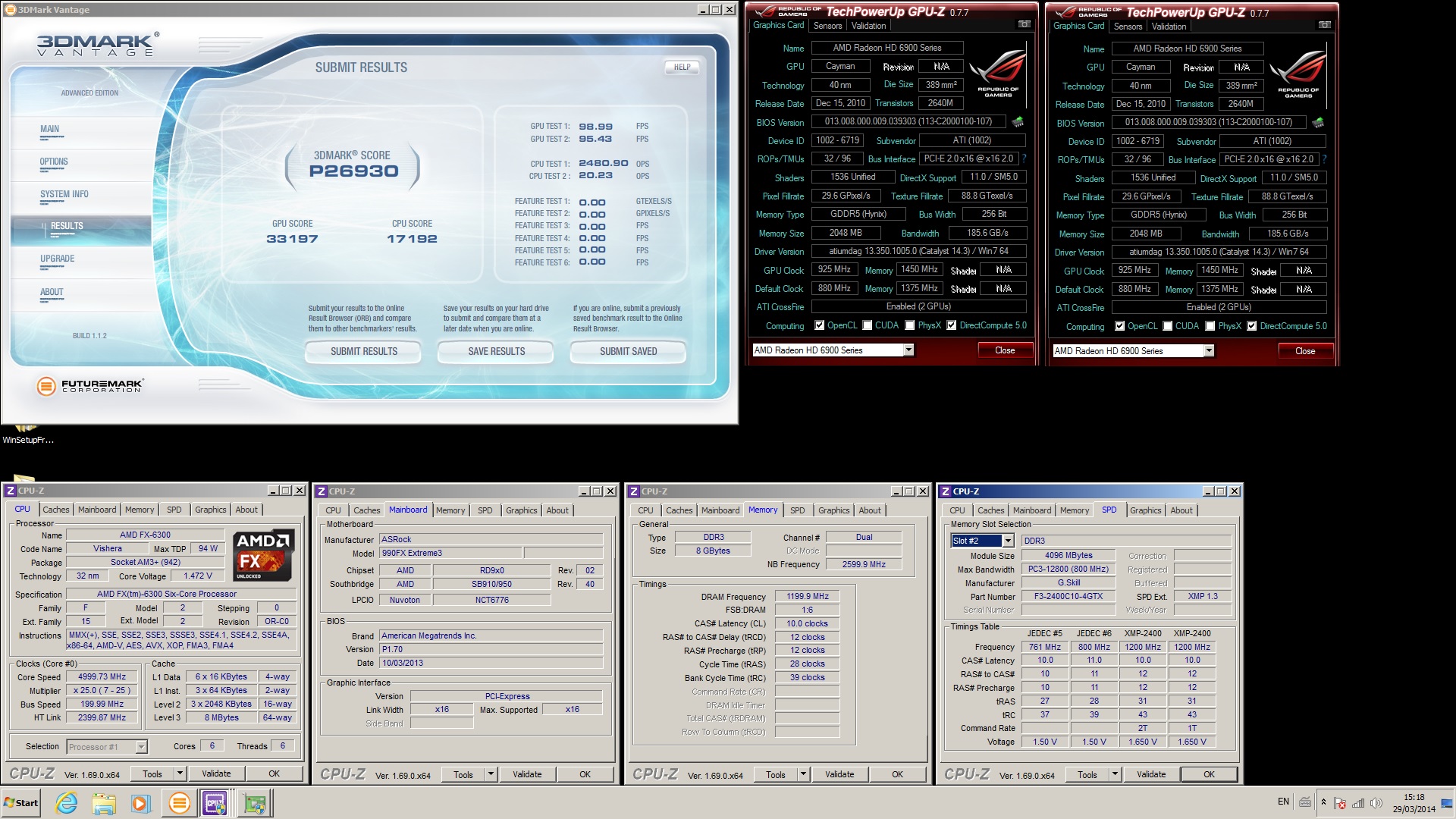Open the Slot #2 dropdown in CPU-Z SPD
Screen dimensions: 1456x819
coord(1008,541)
